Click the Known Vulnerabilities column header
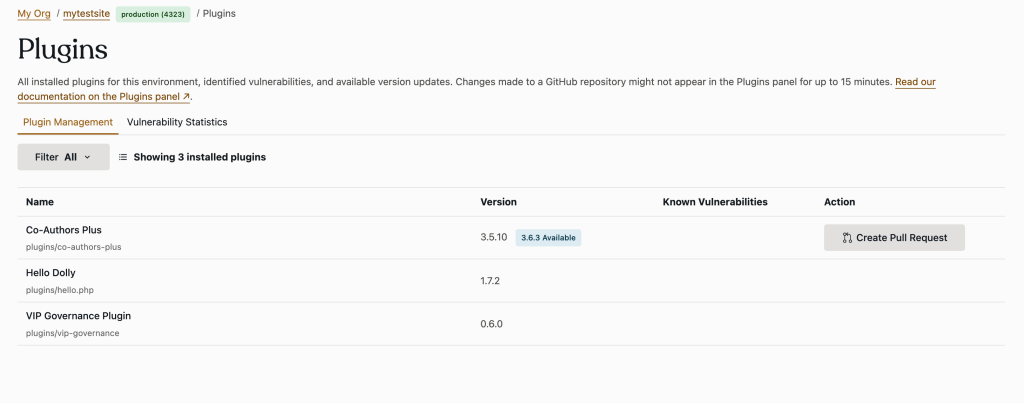1024x403 pixels. (x=714, y=202)
